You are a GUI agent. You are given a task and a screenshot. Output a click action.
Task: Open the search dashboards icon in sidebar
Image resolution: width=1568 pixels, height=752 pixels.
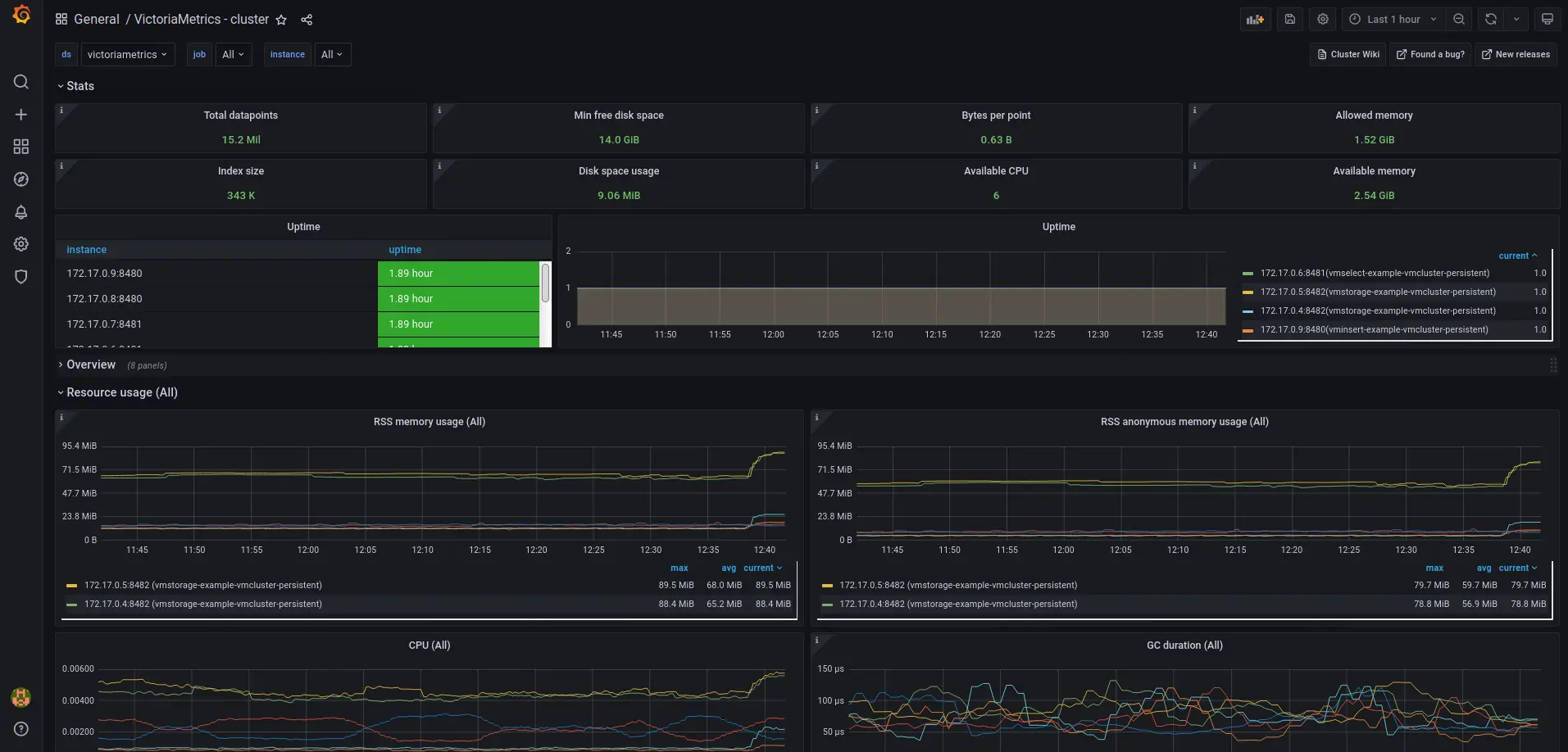[x=21, y=82]
